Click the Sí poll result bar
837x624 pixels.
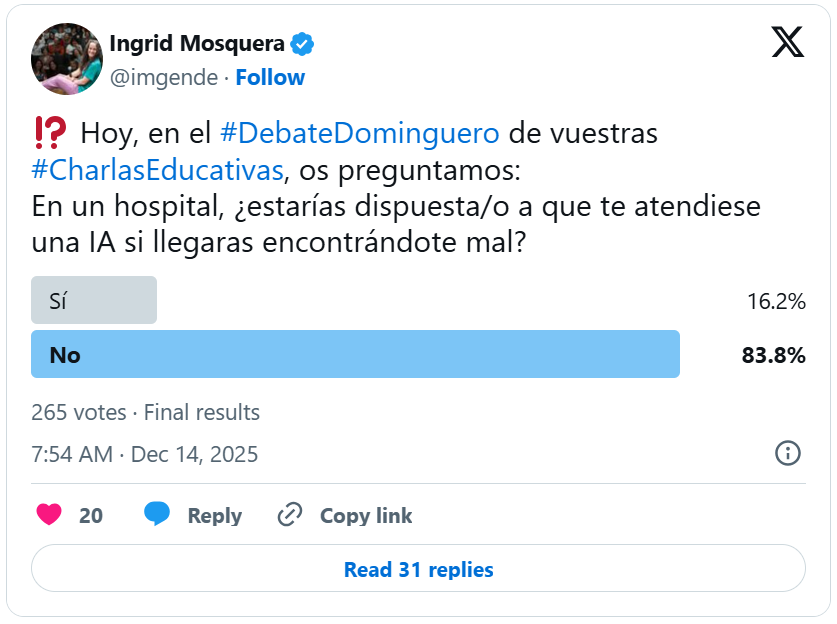[94, 300]
